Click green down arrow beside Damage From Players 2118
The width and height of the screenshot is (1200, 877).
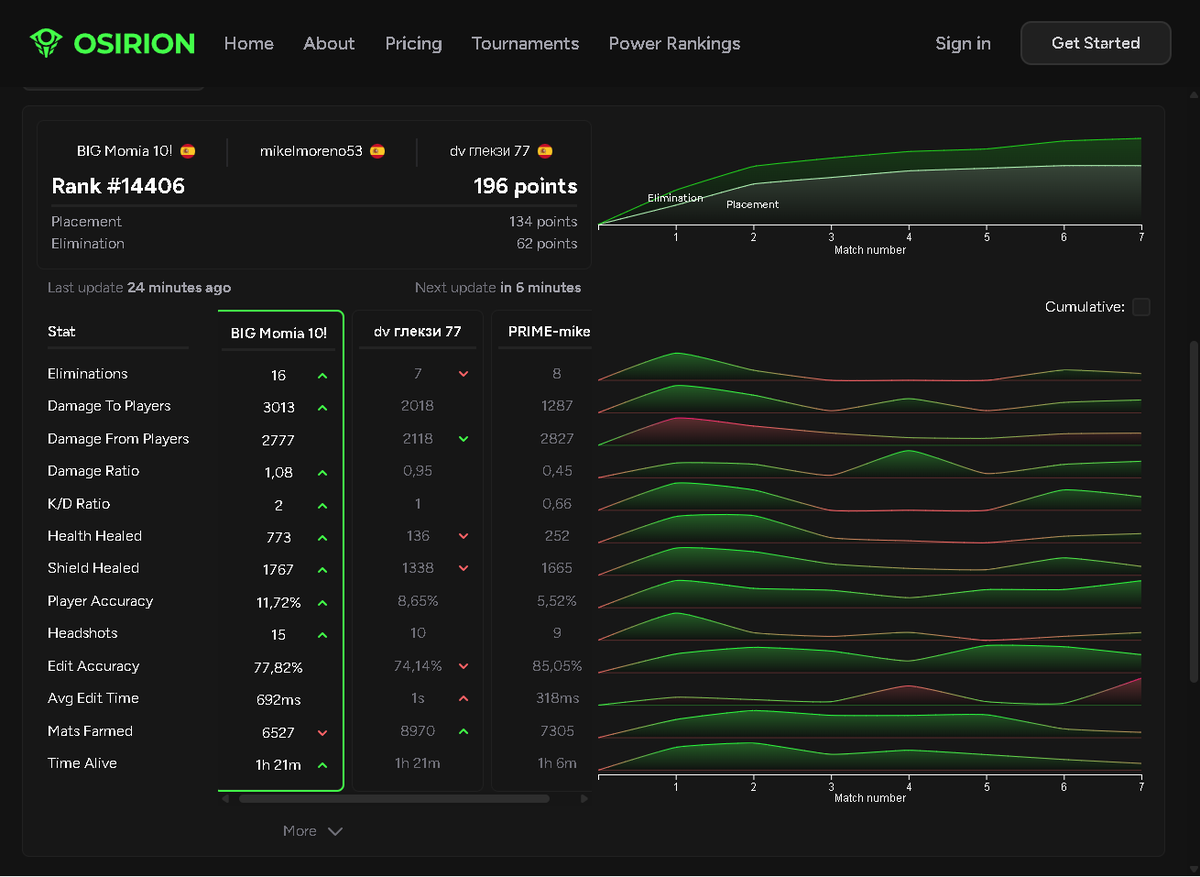pos(463,438)
